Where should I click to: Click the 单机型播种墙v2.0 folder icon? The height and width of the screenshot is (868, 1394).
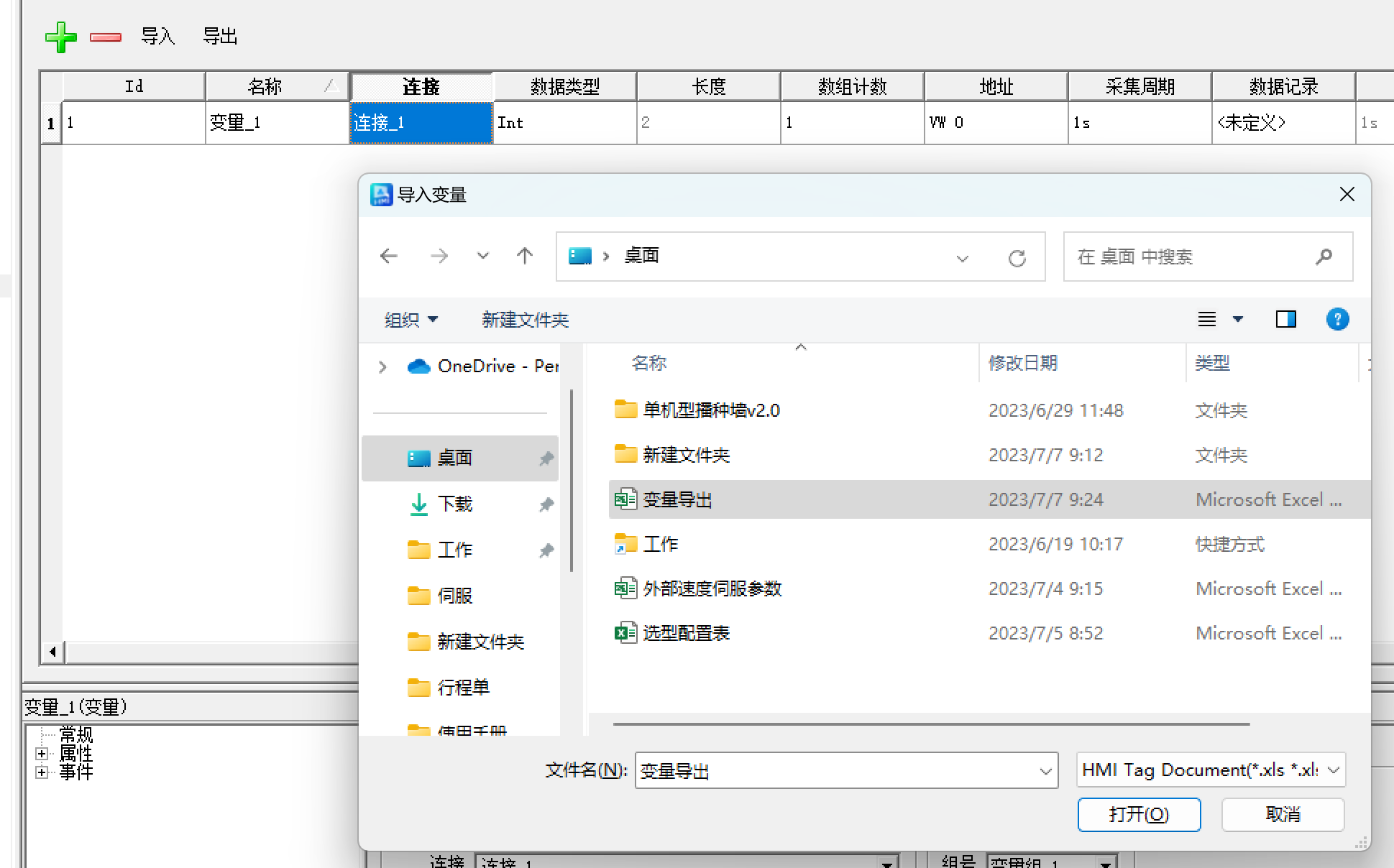point(625,410)
